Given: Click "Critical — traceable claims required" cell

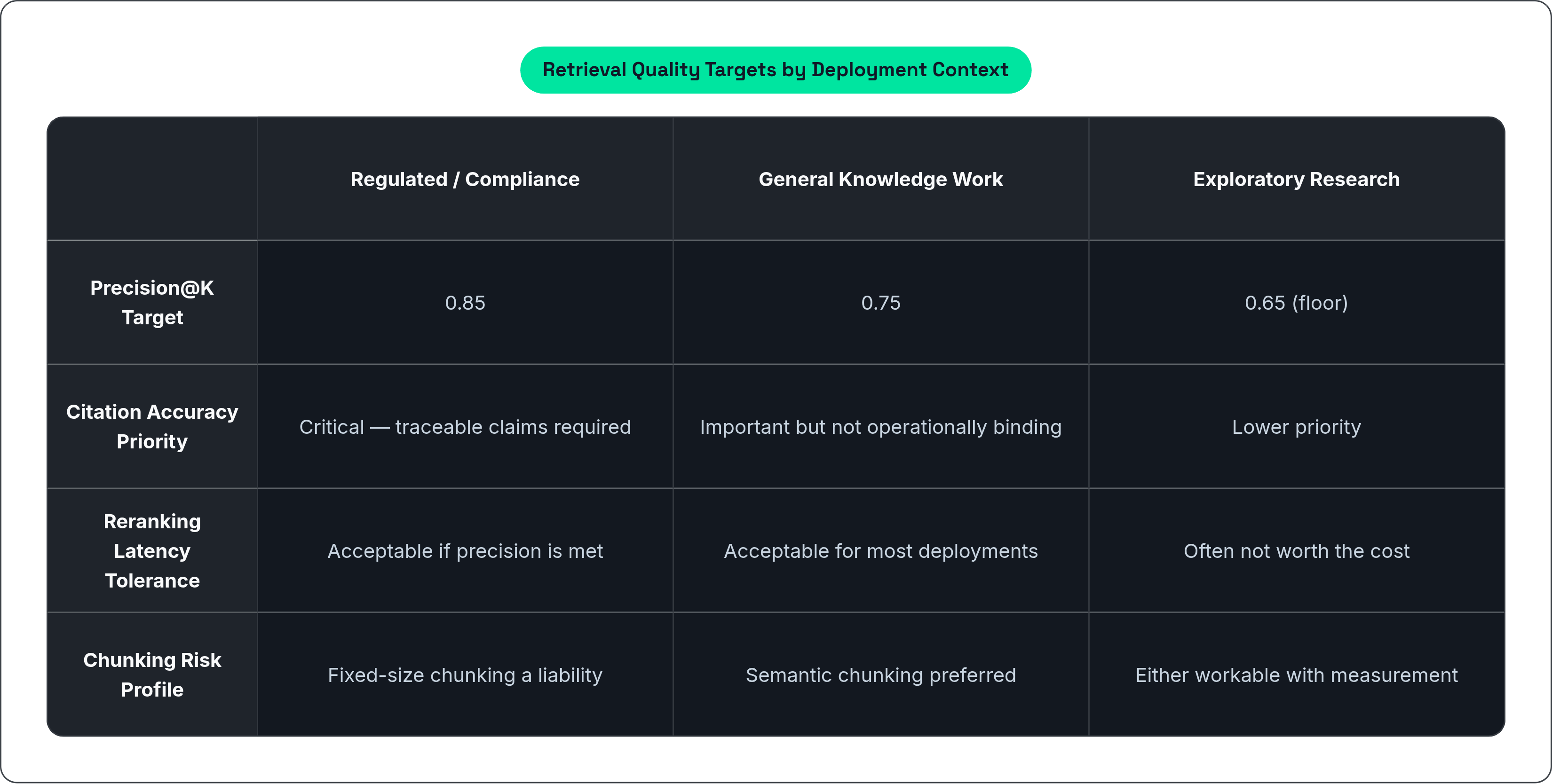Looking at the screenshot, I should pos(465,426).
